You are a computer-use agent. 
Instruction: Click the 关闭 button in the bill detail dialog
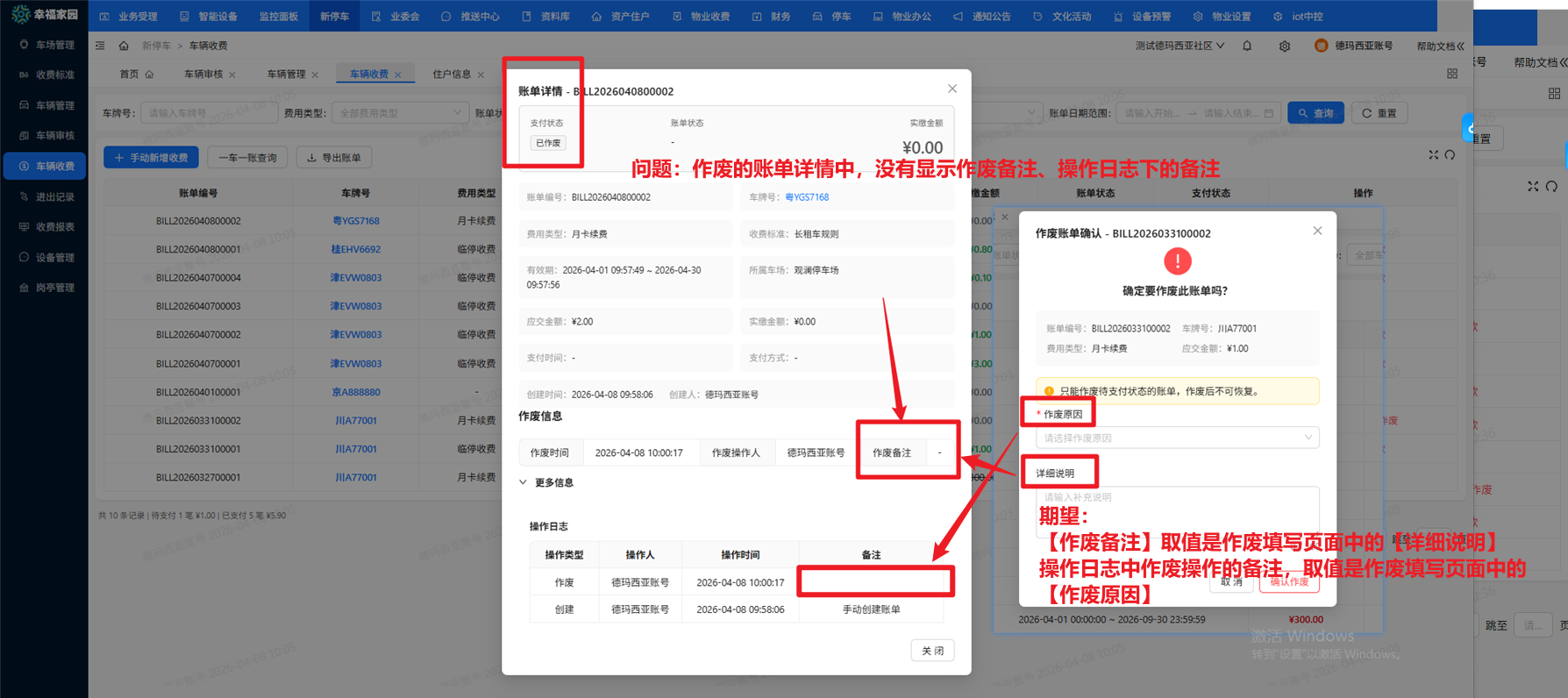coord(932,651)
